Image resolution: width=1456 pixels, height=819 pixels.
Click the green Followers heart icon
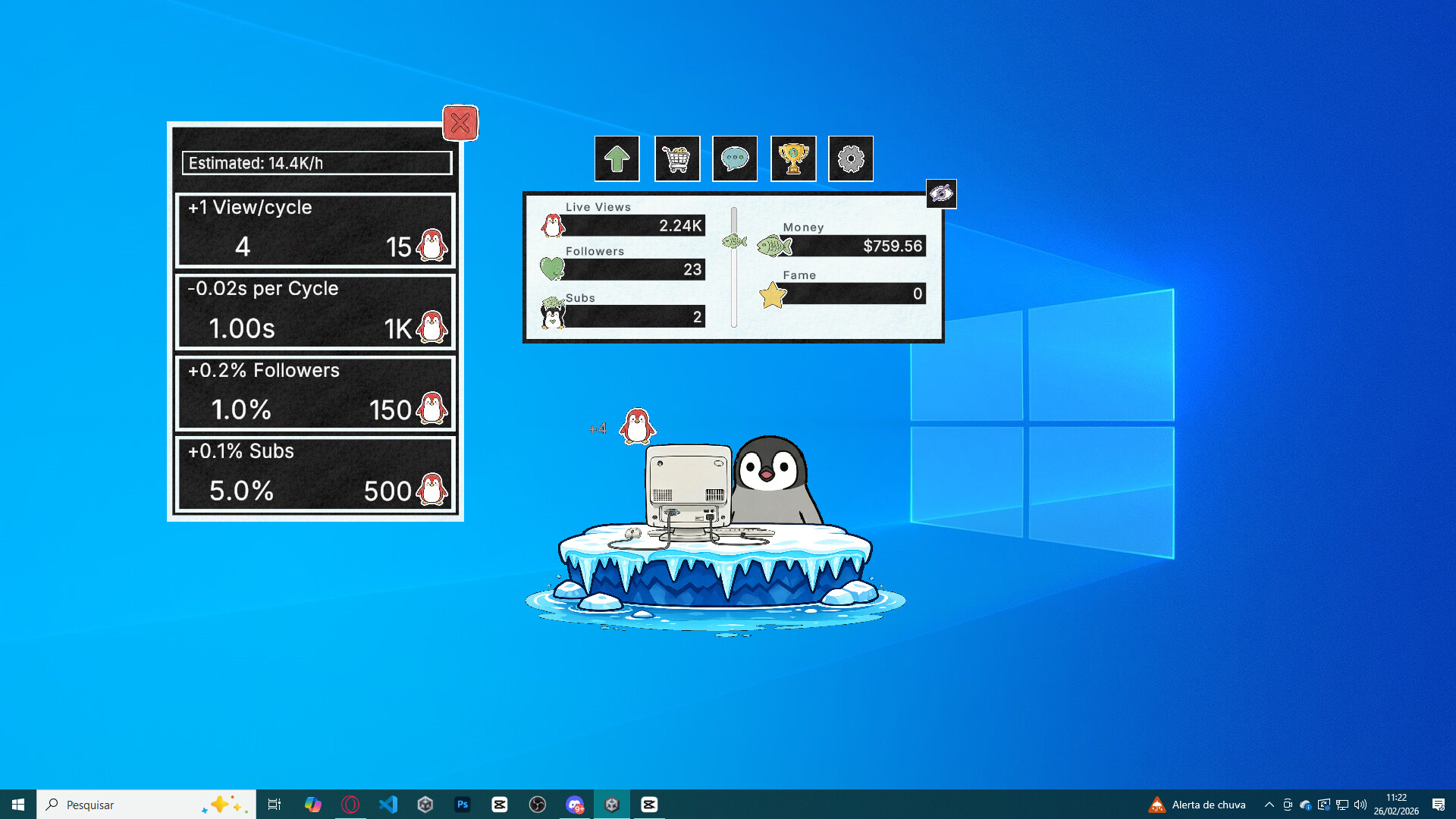click(552, 268)
